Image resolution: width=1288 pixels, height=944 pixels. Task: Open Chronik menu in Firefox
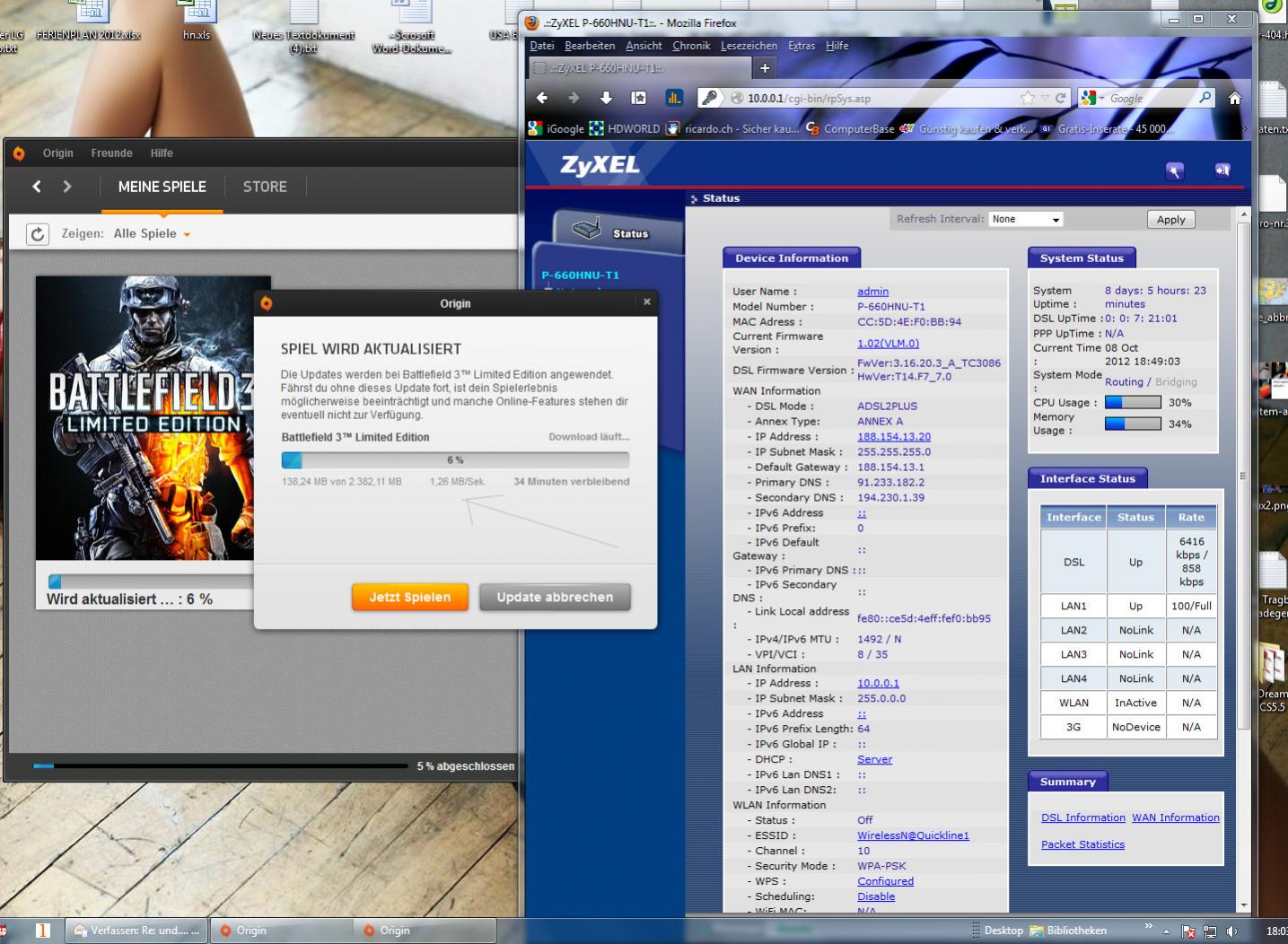691,46
